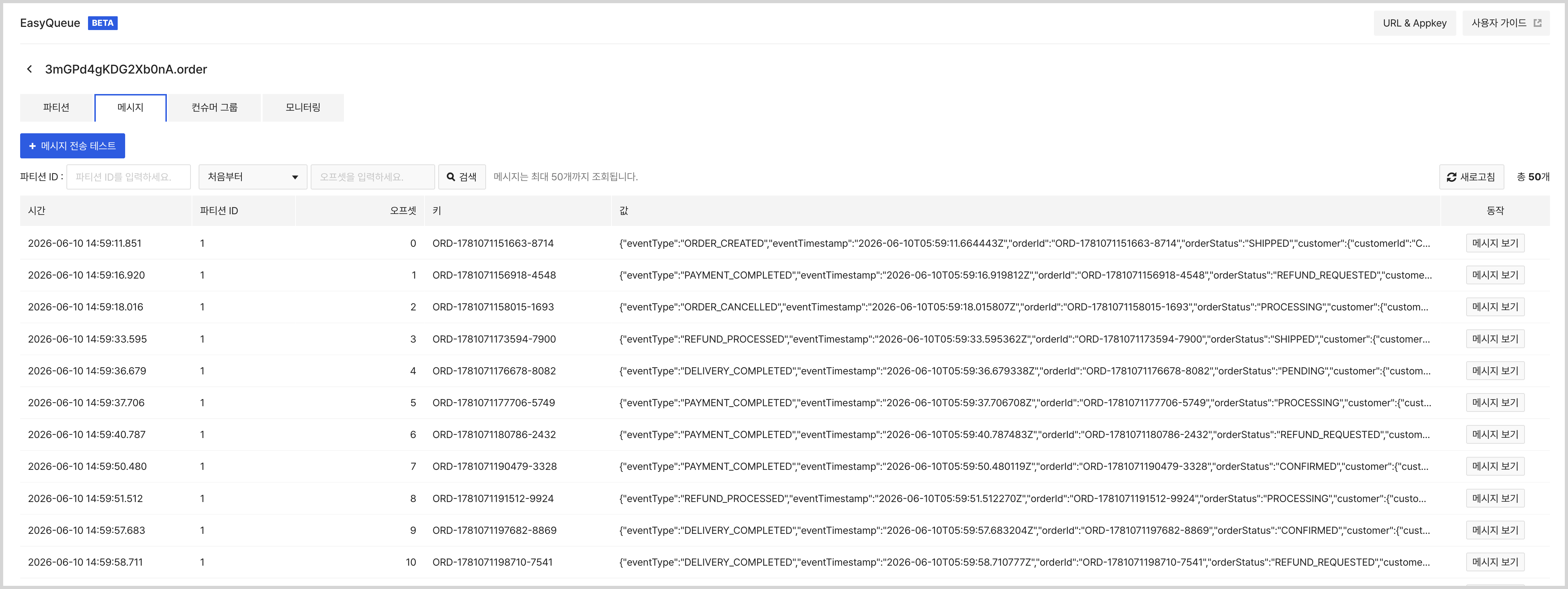The width and height of the screenshot is (1568, 589).
Task: View message for ORD-1781071173594-7900 row
Action: pyautogui.click(x=1495, y=339)
